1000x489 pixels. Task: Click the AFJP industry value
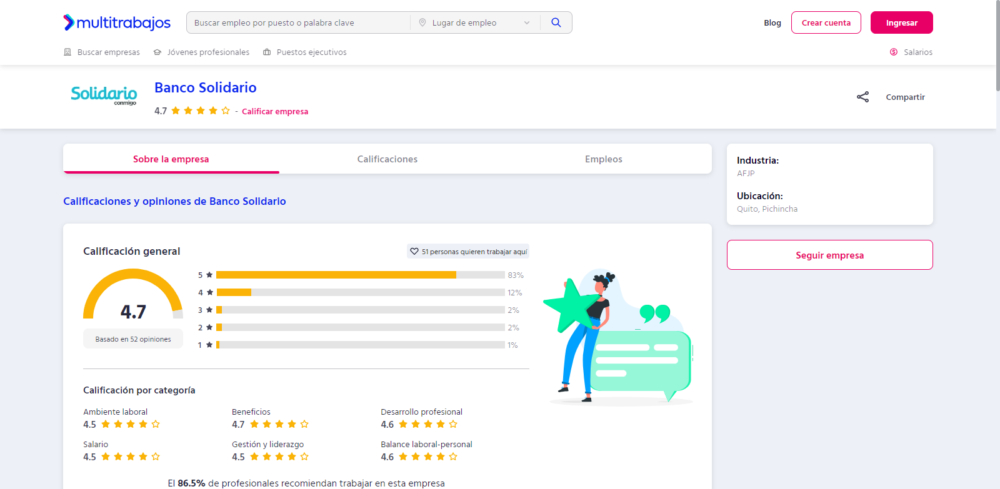(746, 173)
